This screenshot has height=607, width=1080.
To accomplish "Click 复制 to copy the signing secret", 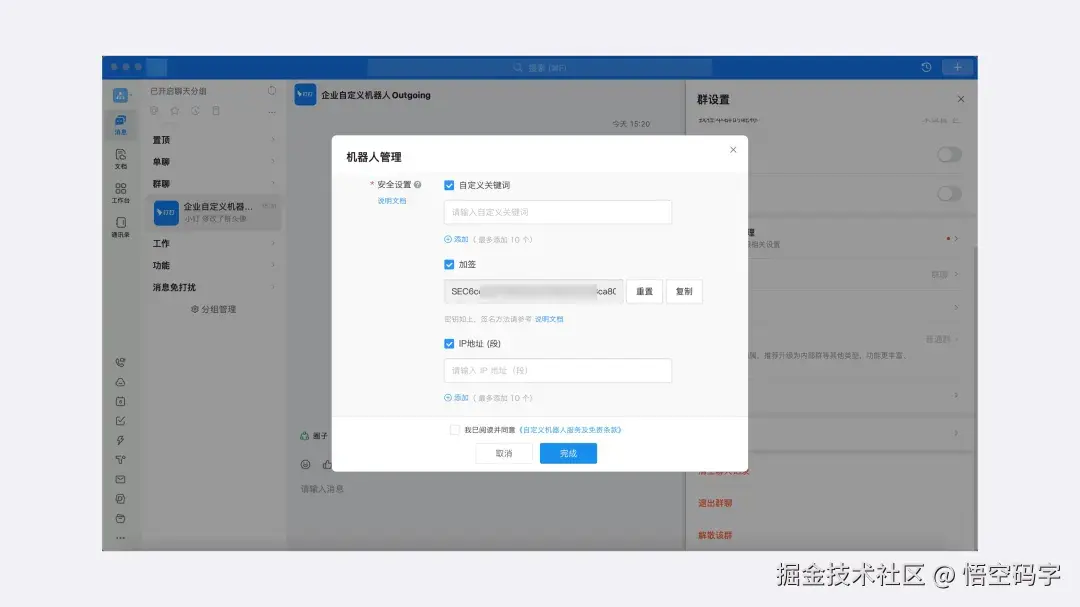I will click(x=684, y=291).
